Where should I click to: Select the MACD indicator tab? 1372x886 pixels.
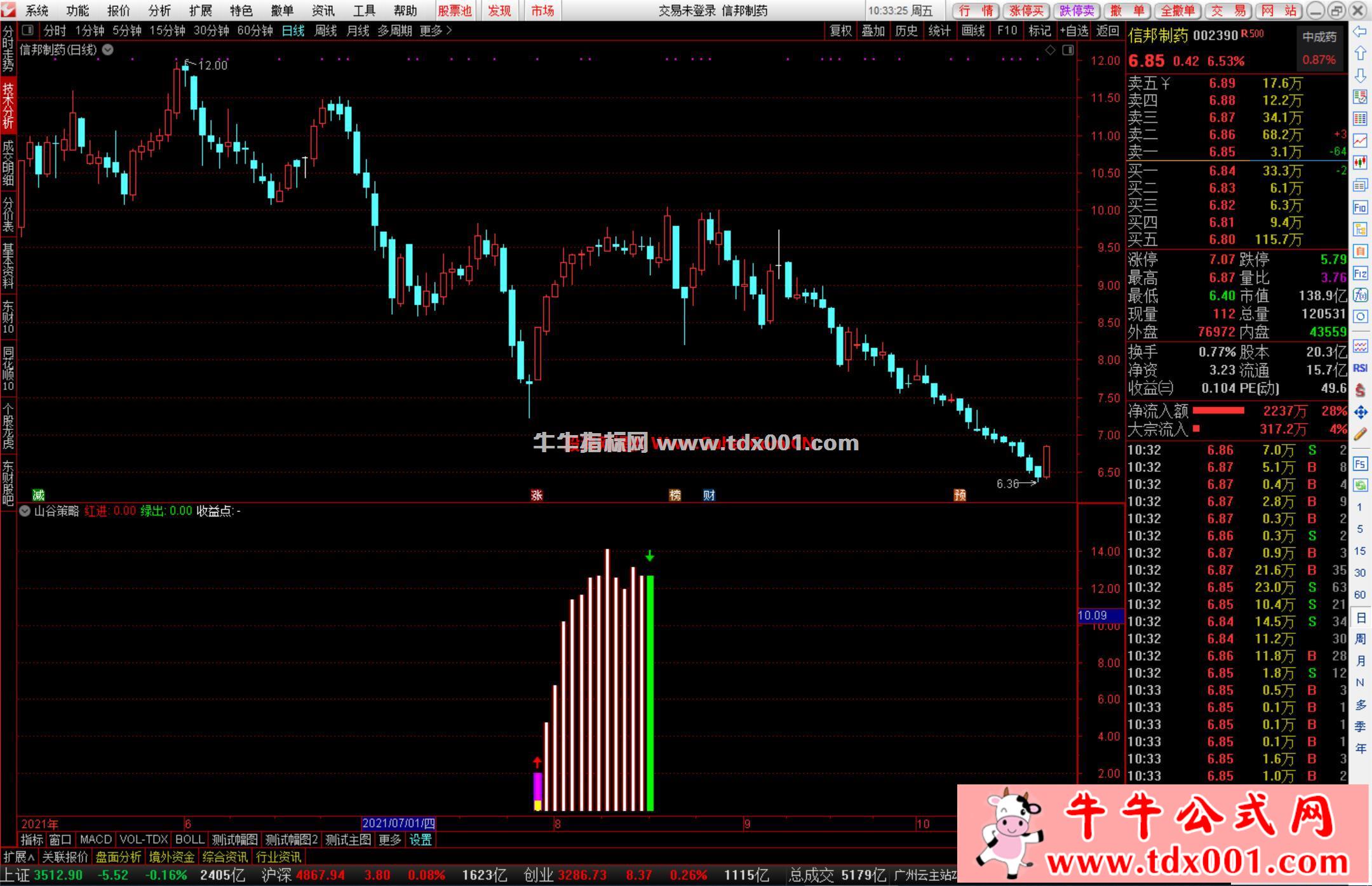(x=96, y=840)
